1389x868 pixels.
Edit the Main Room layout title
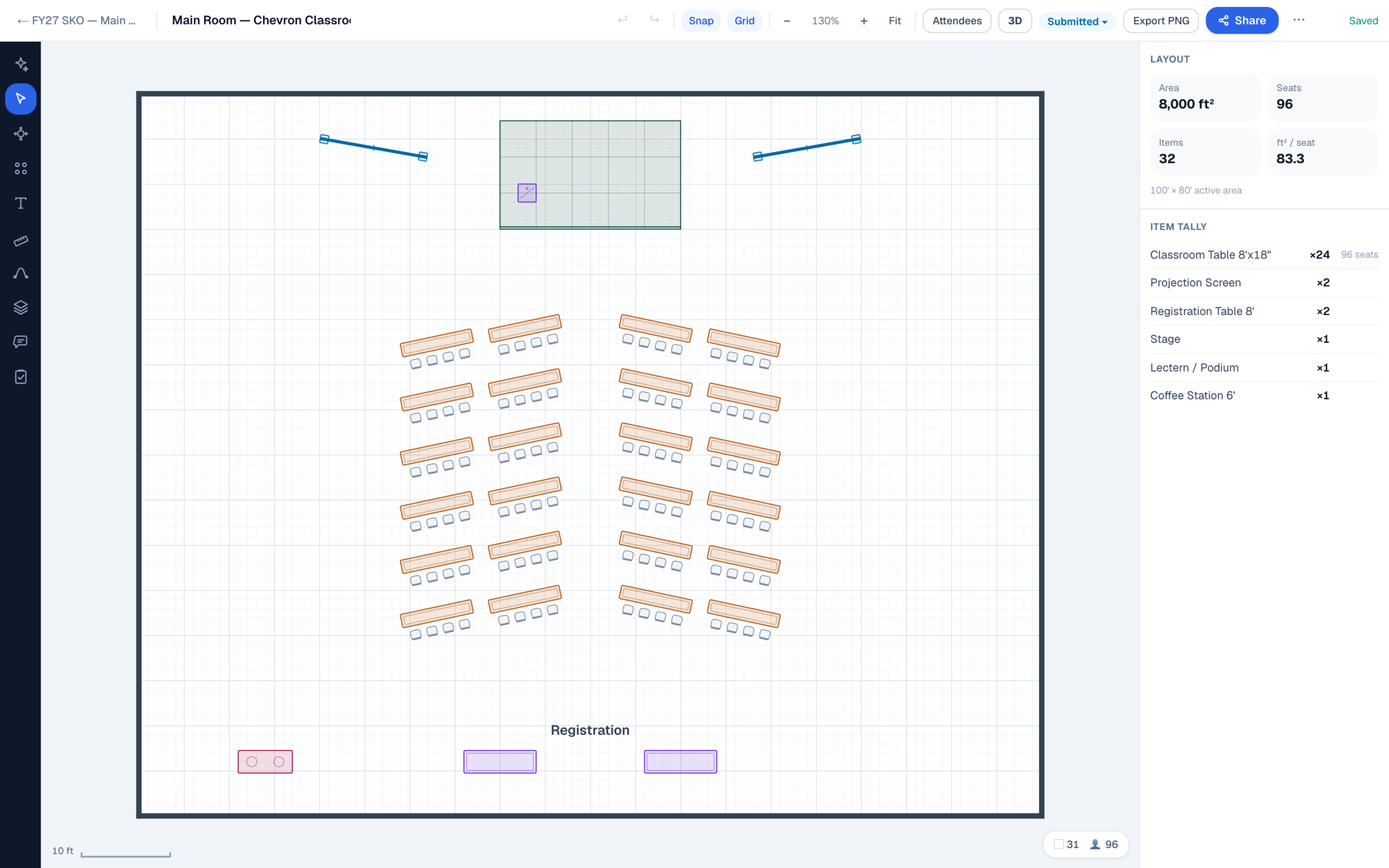pos(262,20)
